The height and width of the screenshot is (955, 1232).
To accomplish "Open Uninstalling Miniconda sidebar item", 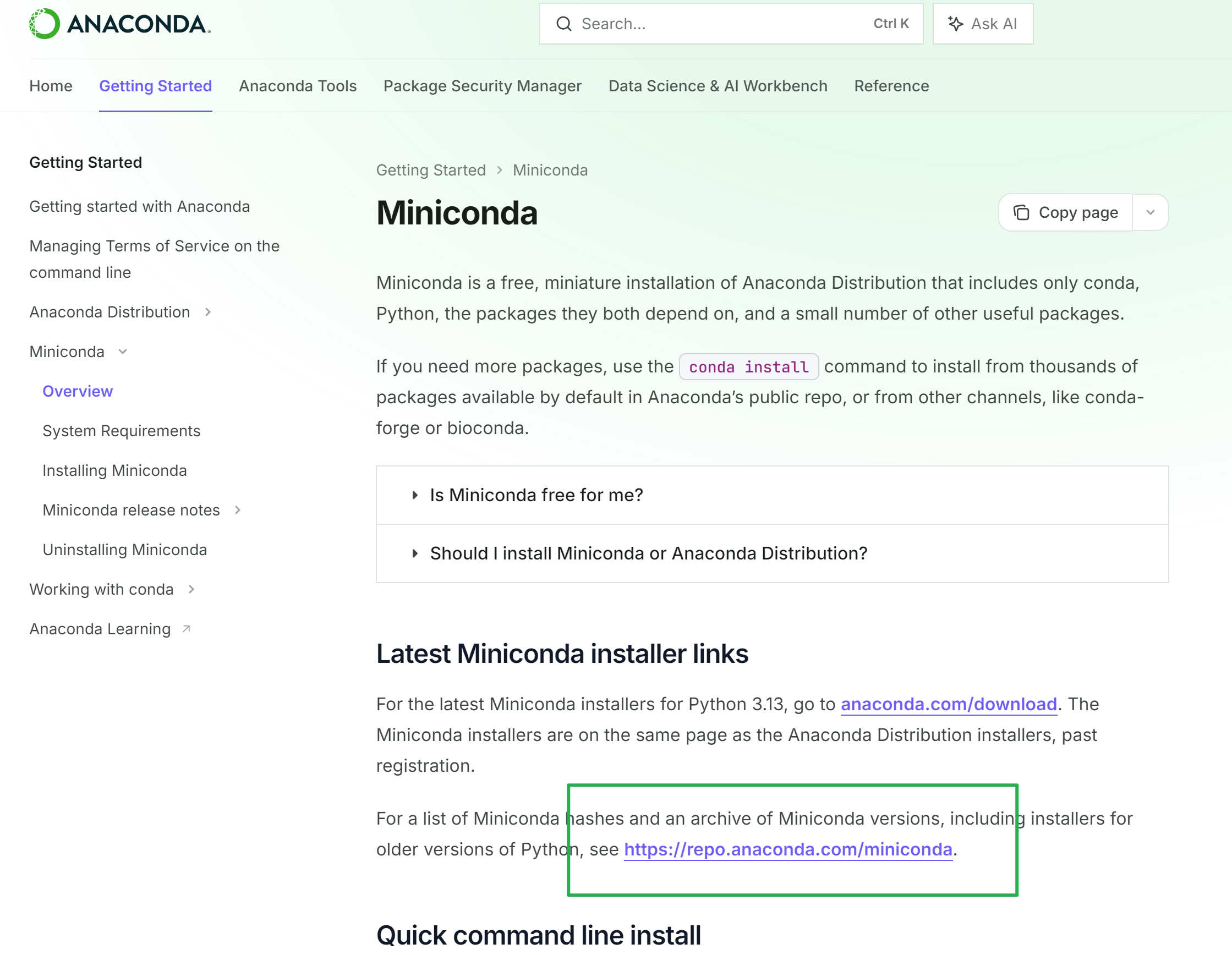I will click(x=125, y=550).
